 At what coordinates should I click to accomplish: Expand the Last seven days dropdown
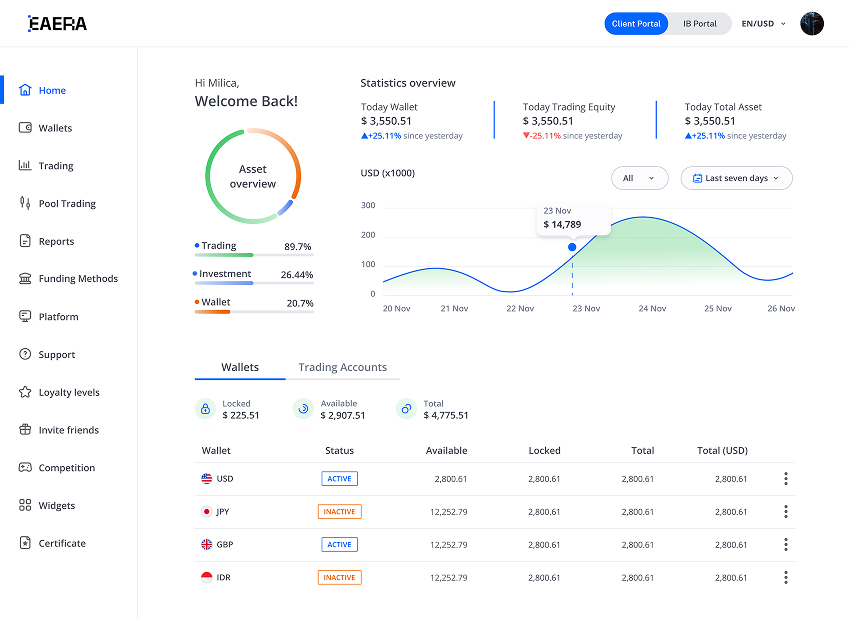(736, 178)
